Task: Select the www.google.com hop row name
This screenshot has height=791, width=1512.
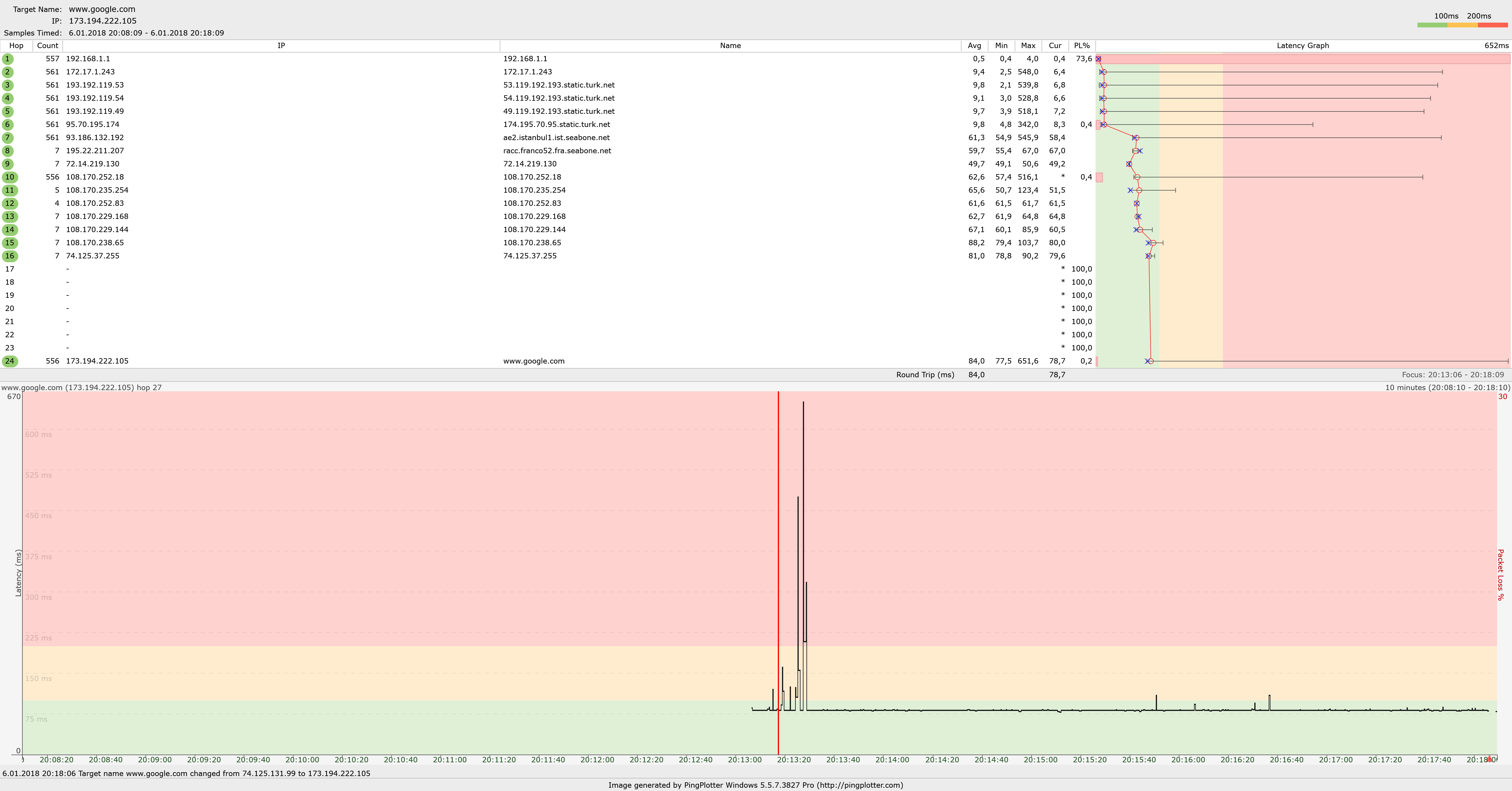Action: [x=534, y=361]
